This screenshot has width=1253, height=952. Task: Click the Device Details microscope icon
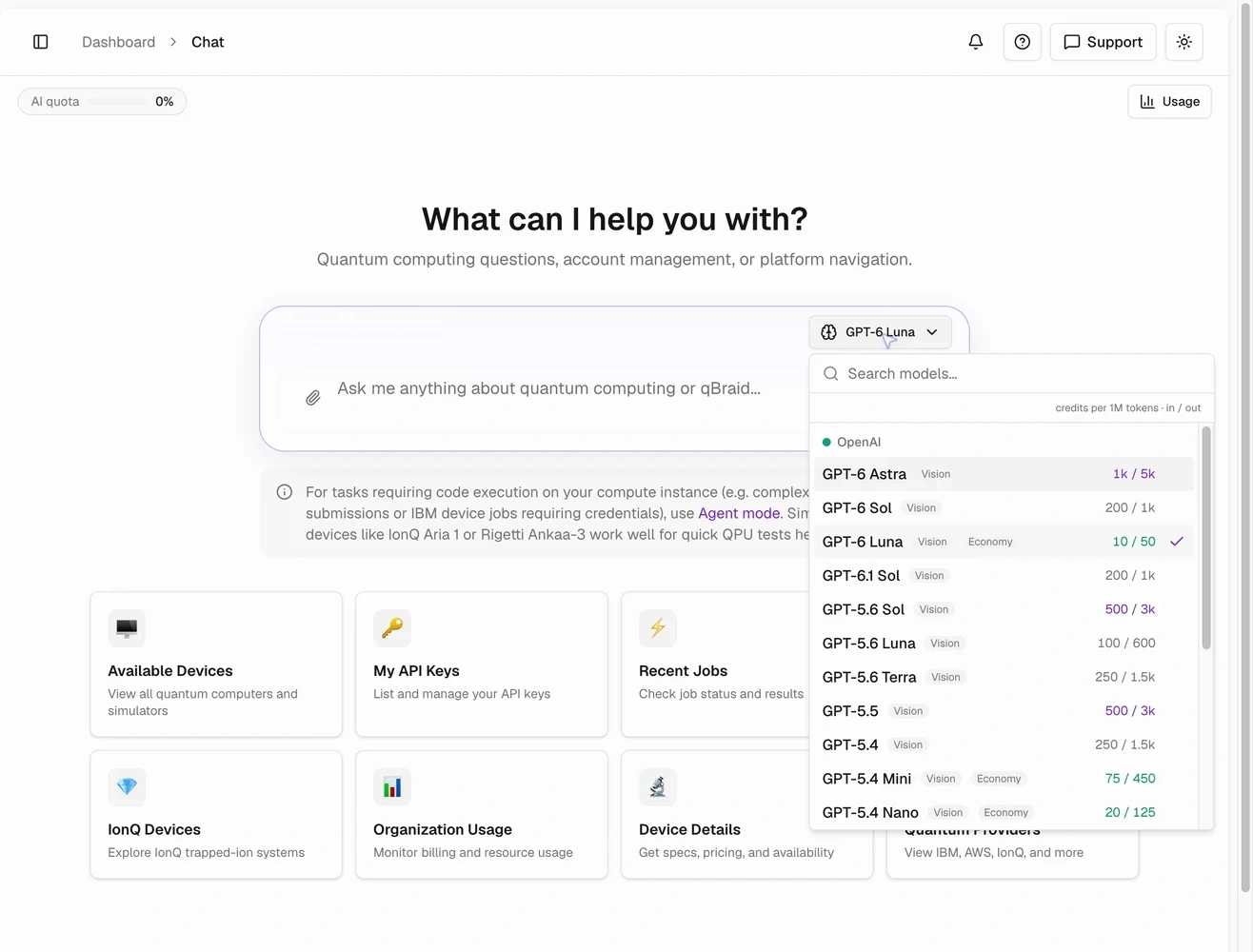point(658,787)
